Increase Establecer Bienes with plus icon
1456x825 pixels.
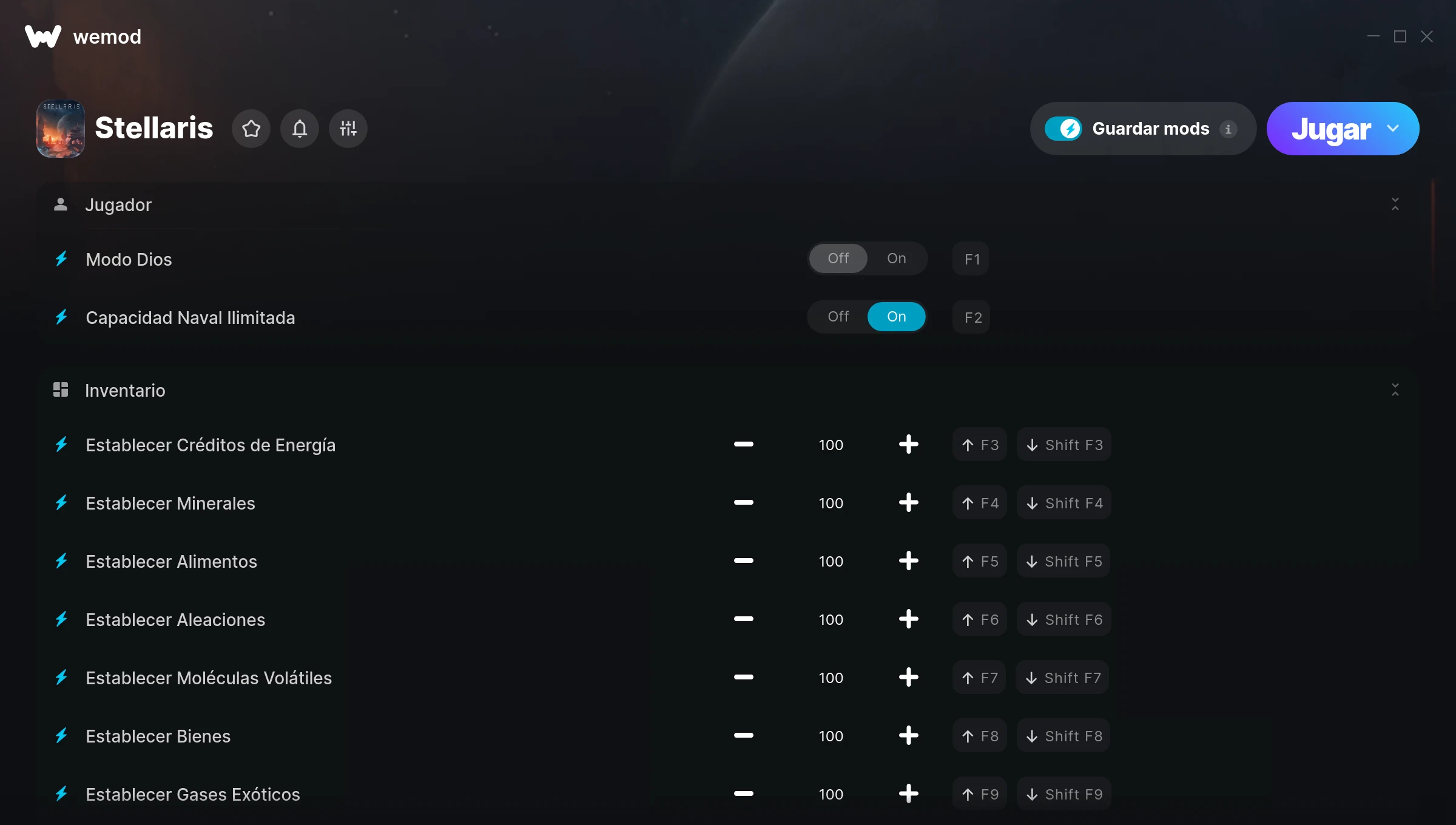pyautogui.click(x=908, y=736)
